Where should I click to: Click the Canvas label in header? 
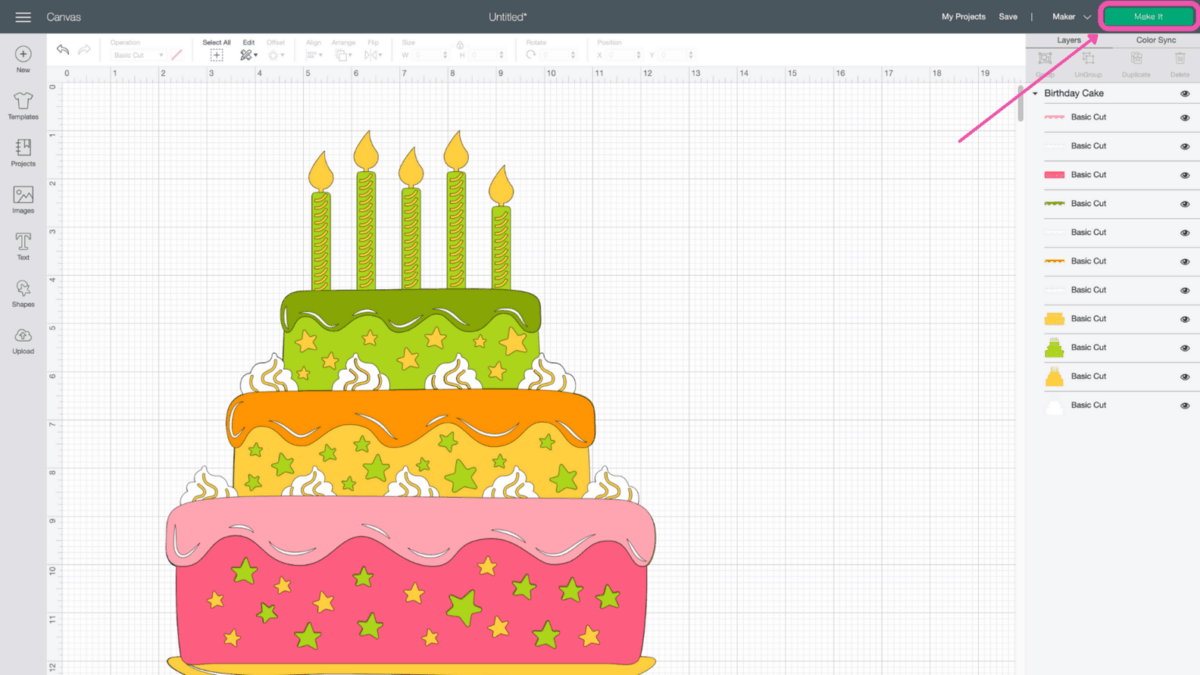click(x=62, y=17)
